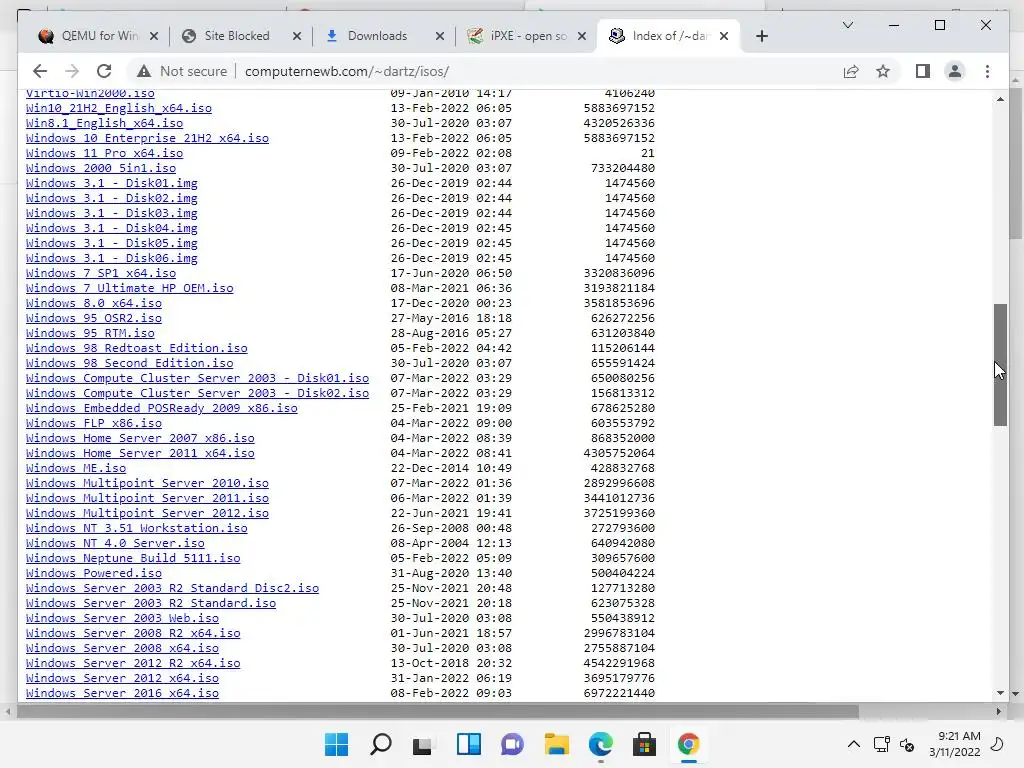Bookmark this page with the star
This screenshot has height=768, width=1024.
pos(883,71)
